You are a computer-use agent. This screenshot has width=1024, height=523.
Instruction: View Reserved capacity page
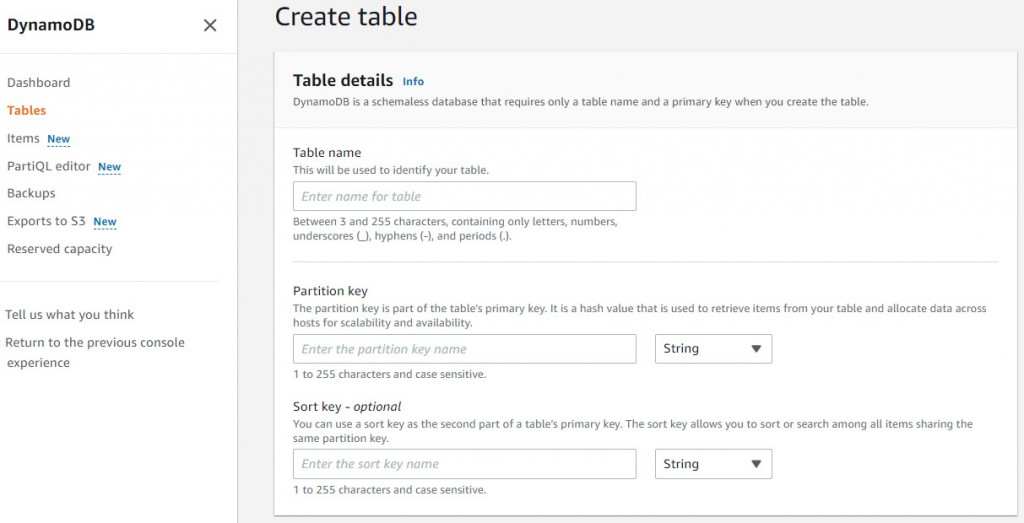tap(60, 249)
